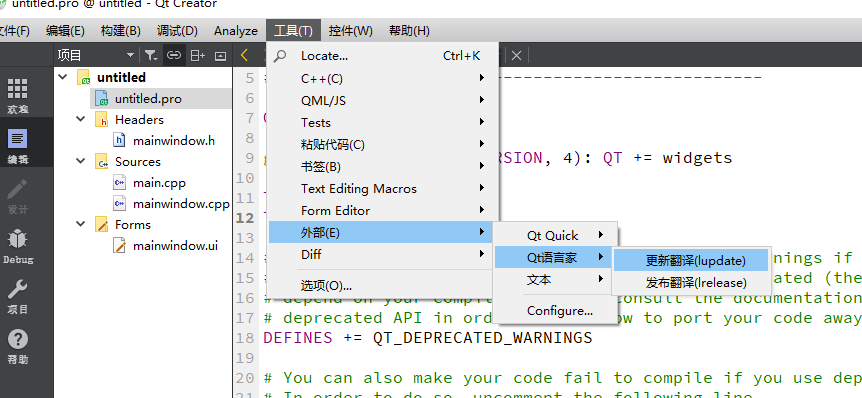Click line number 19 in editor
The width and height of the screenshot is (862, 398).
[245, 358]
